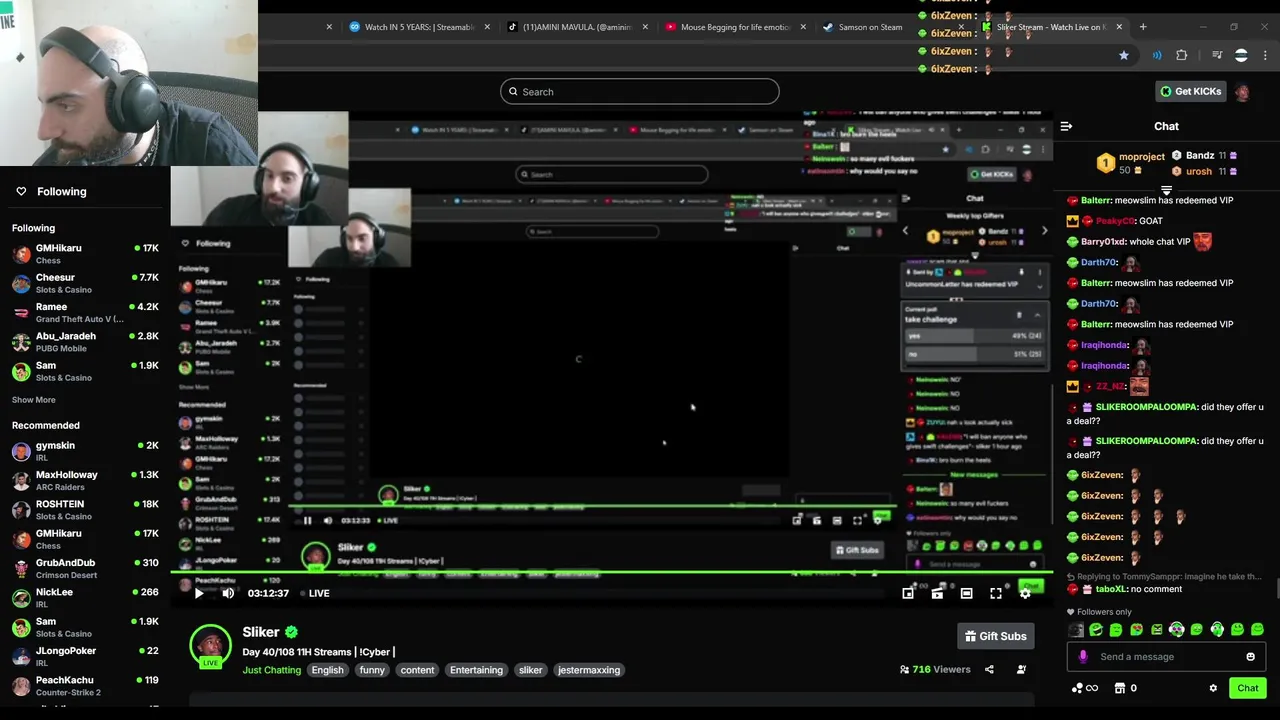Open Ramee channel in sidebar
The width and height of the screenshot is (1280, 720).
pos(85,312)
